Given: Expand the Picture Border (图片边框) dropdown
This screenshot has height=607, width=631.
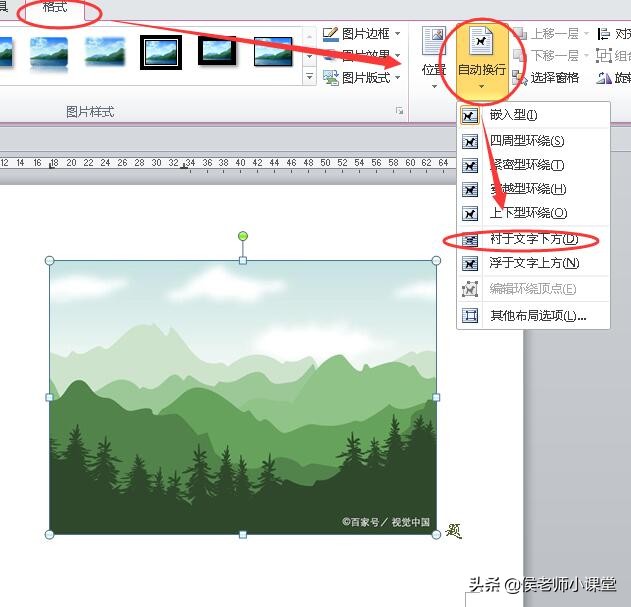Looking at the screenshot, I should 398,33.
